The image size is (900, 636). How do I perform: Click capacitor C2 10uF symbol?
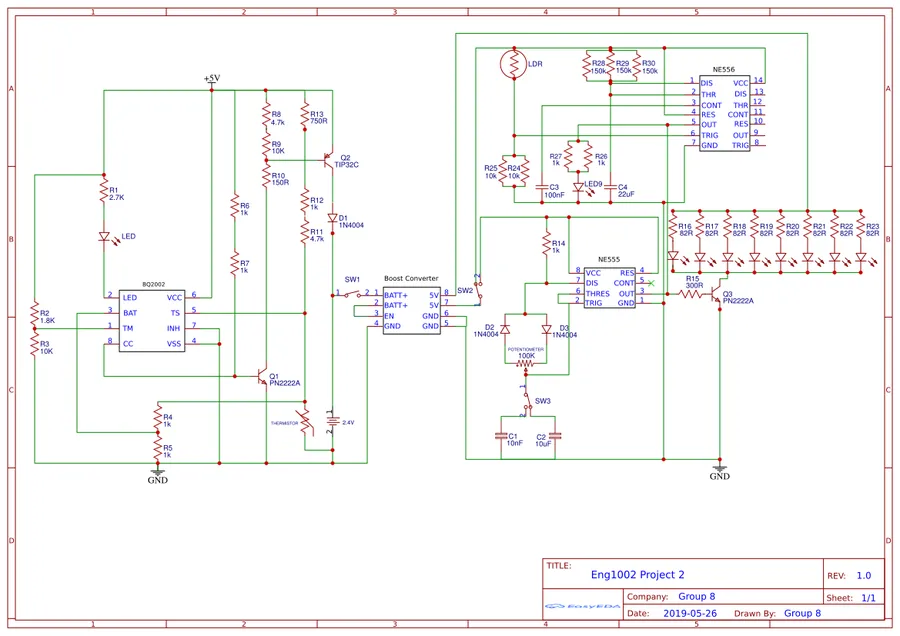pos(555,436)
